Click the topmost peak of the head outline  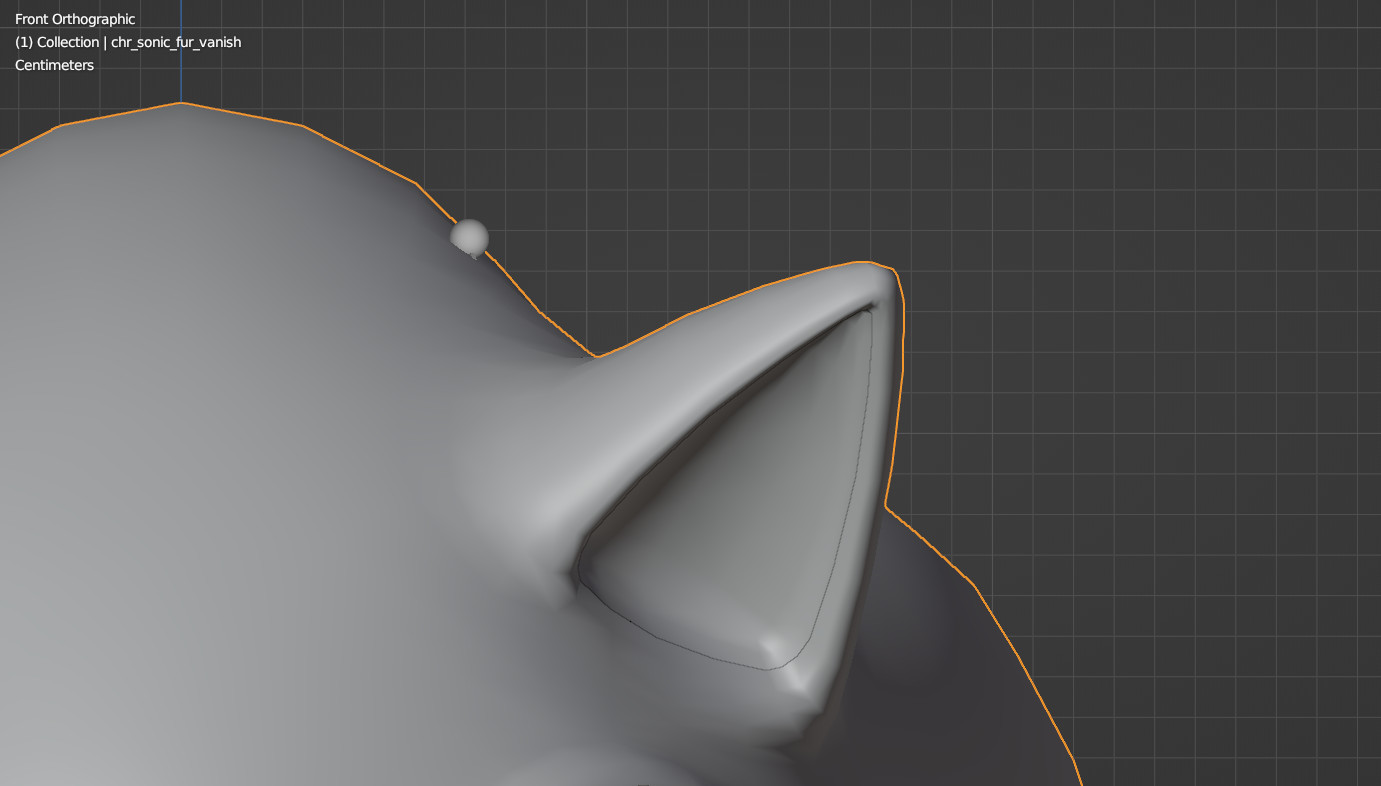(x=181, y=103)
